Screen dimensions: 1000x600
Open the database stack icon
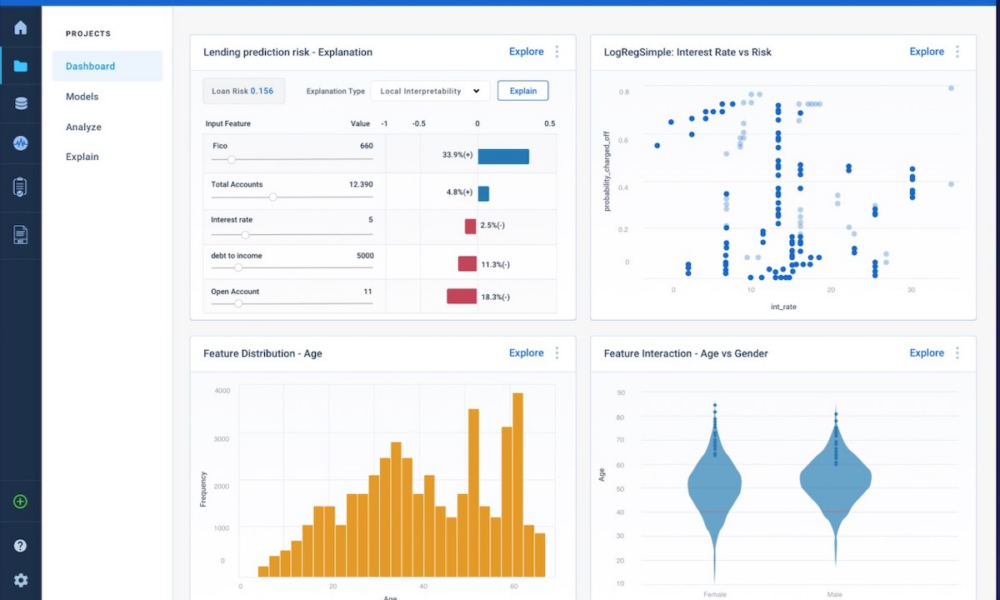pyautogui.click(x=20, y=103)
